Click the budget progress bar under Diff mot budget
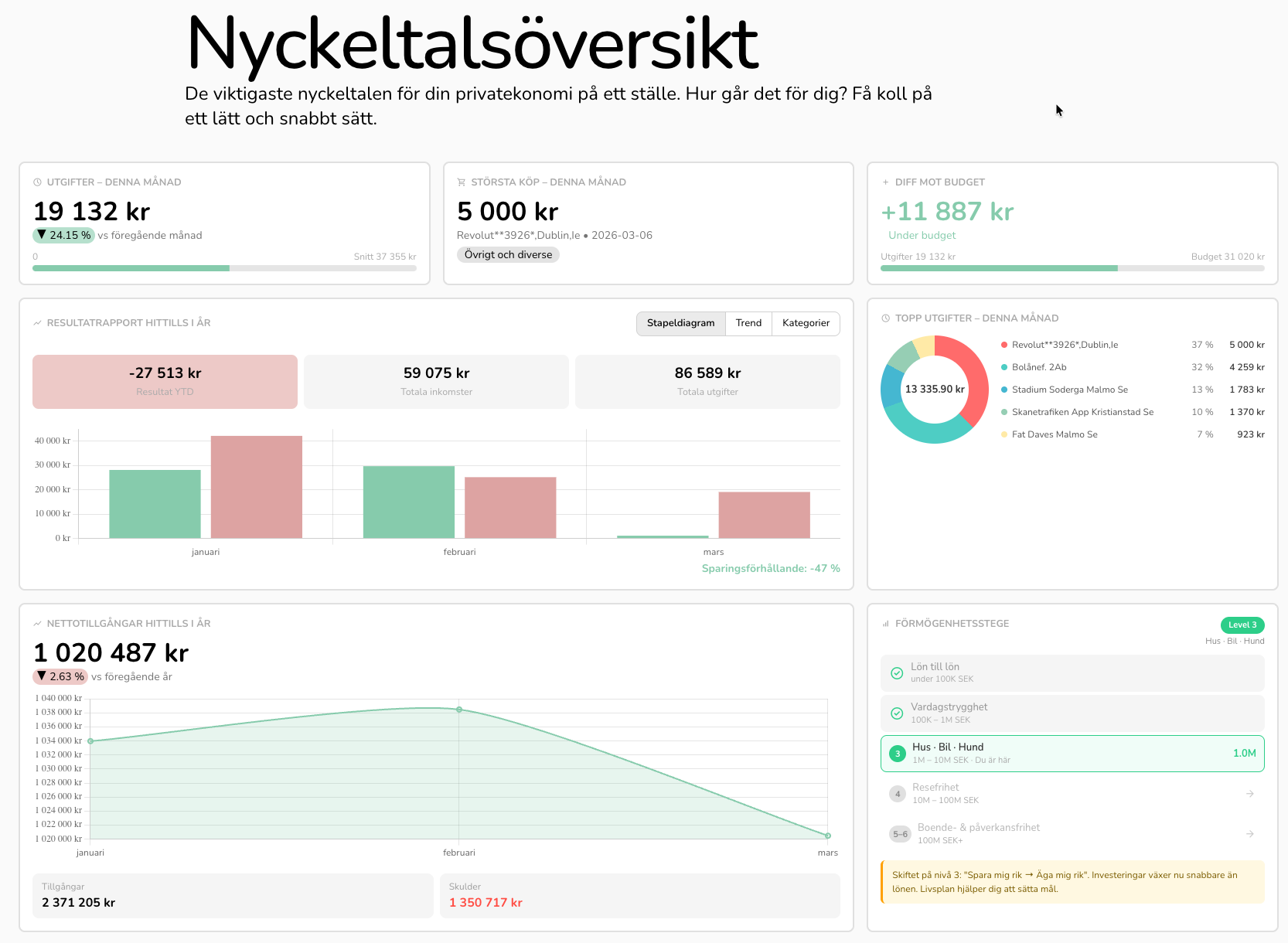This screenshot has width=1288, height=943. click(1072, 268)
